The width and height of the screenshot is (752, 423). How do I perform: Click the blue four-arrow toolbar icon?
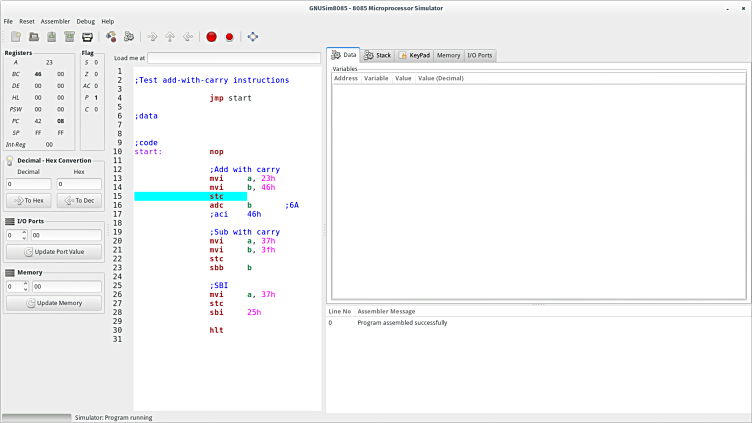click(253, 37)
